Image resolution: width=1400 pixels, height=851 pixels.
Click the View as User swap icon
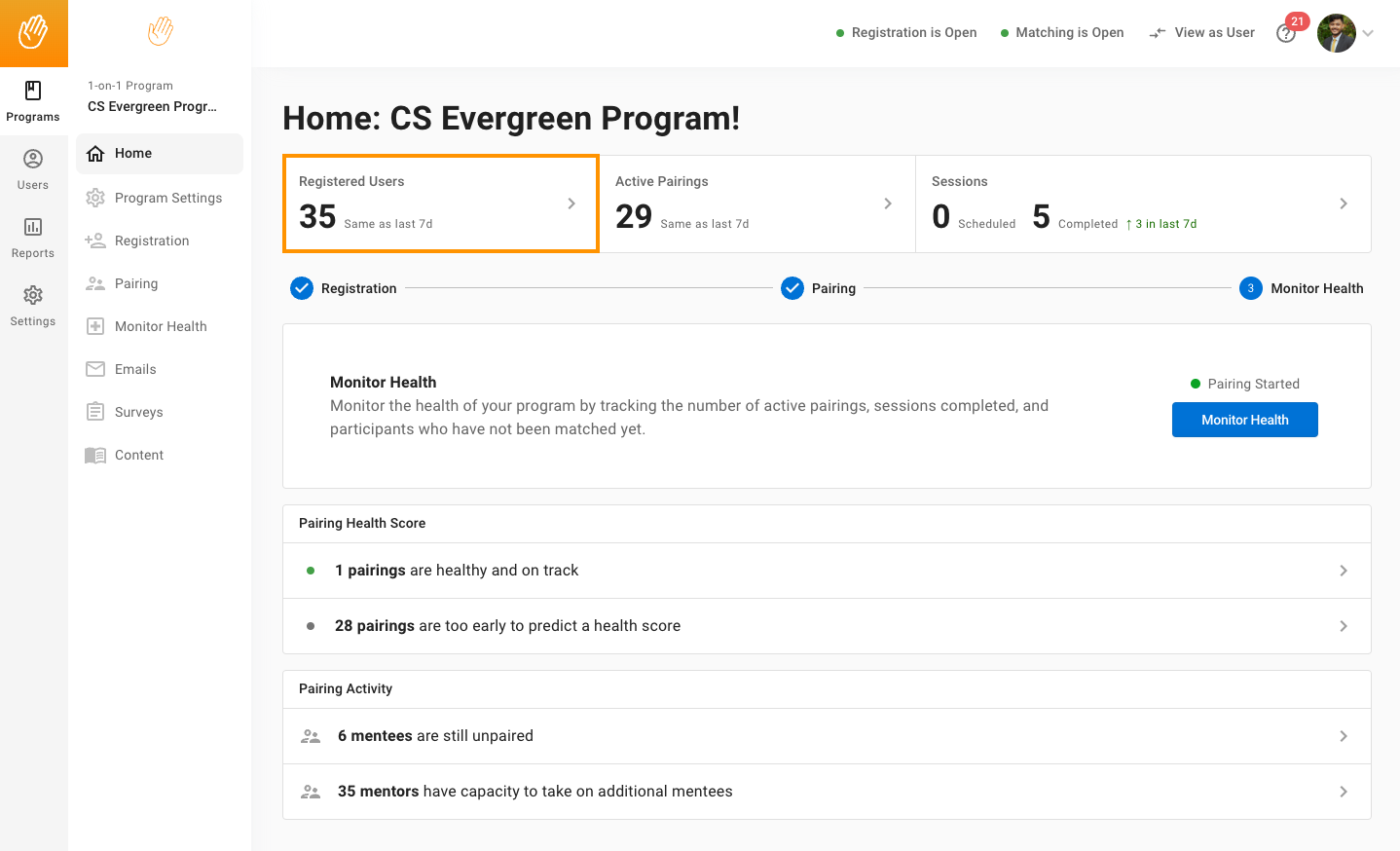click(1158, 33)
